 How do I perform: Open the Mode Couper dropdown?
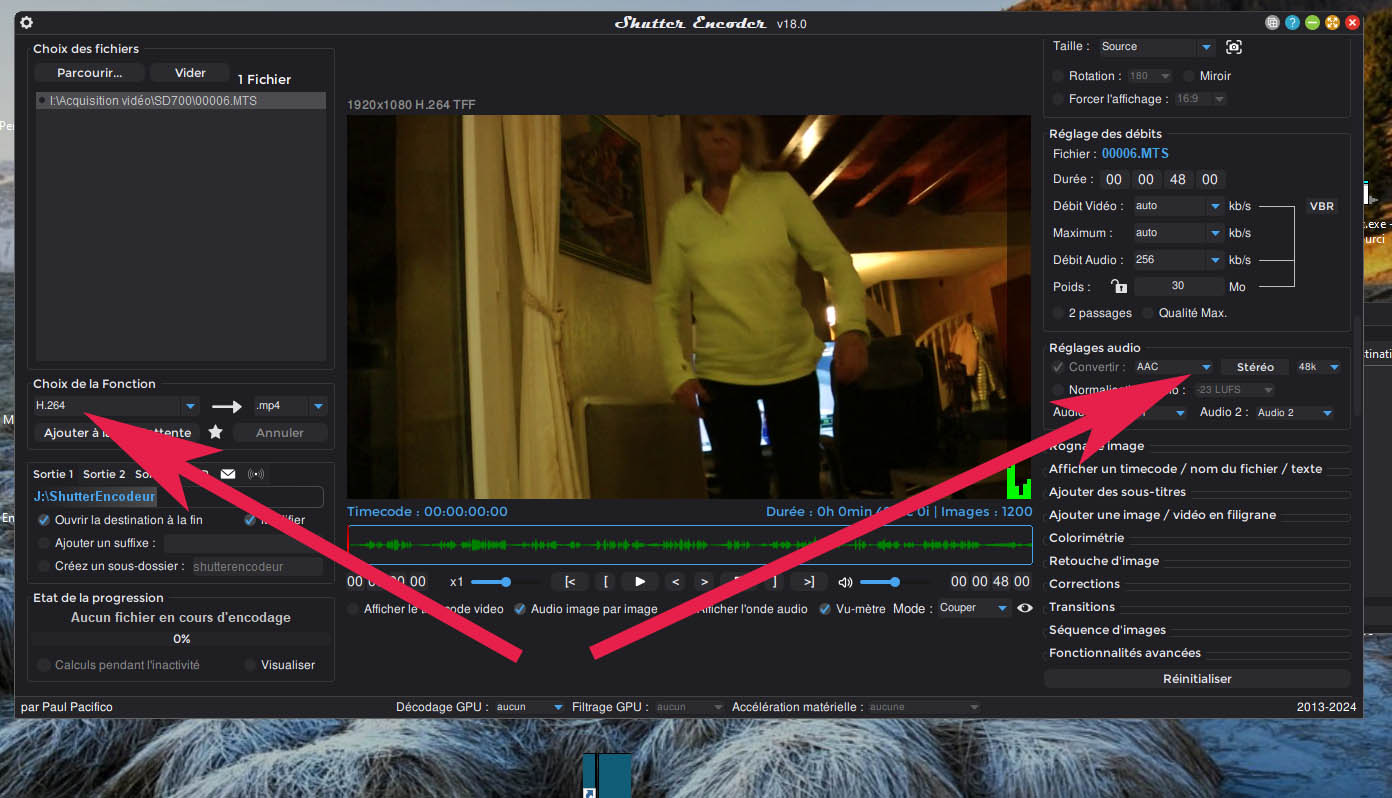point(973,608)
